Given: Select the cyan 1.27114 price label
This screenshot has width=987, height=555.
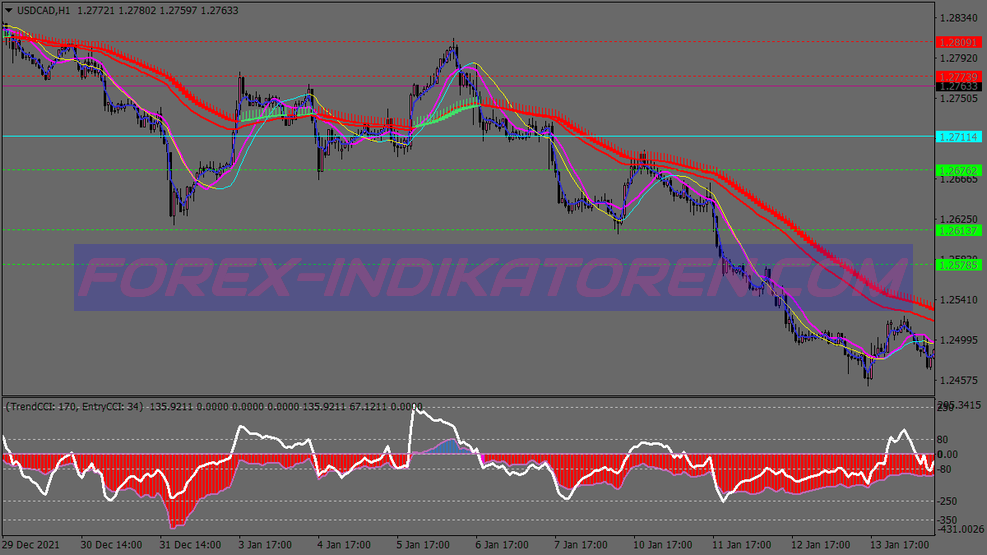Looking at the screenshot, I should point(959,137).
